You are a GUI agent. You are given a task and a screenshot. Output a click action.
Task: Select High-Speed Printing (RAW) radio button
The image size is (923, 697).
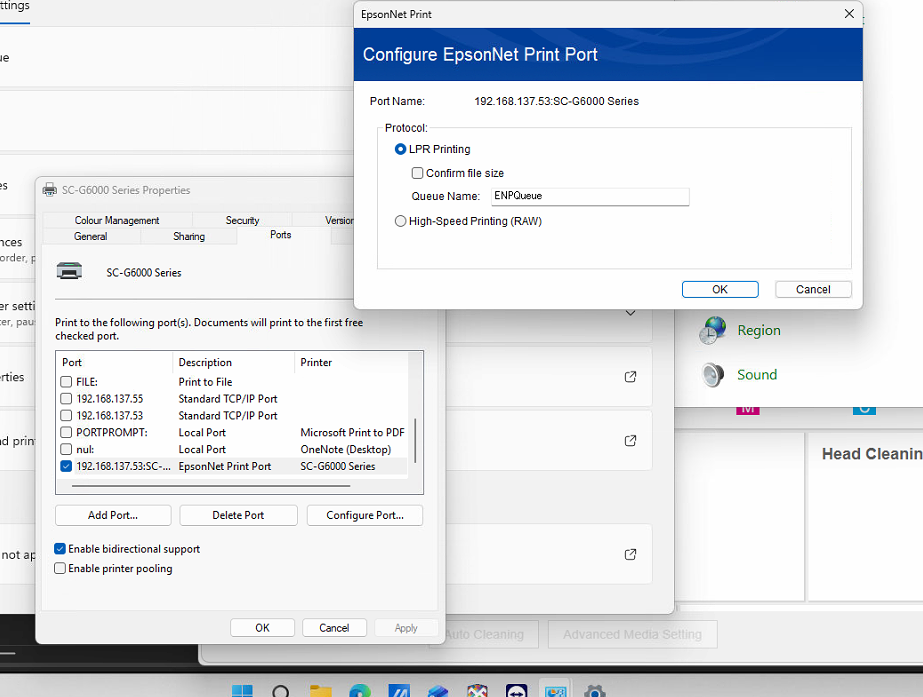(x=400, y=221)
